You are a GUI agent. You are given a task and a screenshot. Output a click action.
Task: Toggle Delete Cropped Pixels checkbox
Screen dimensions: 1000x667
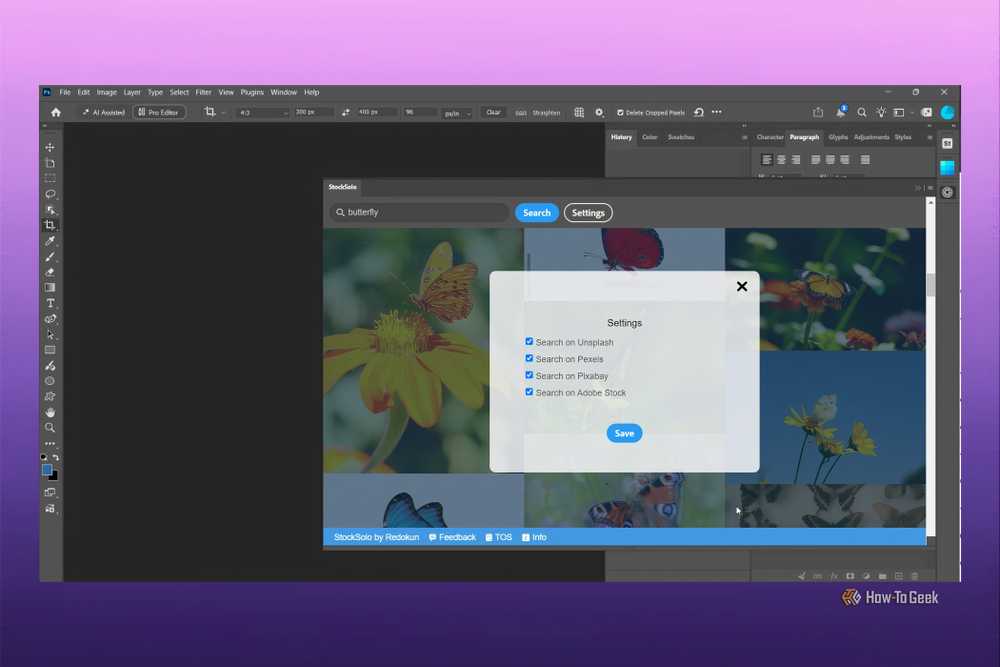click(620, 113)
